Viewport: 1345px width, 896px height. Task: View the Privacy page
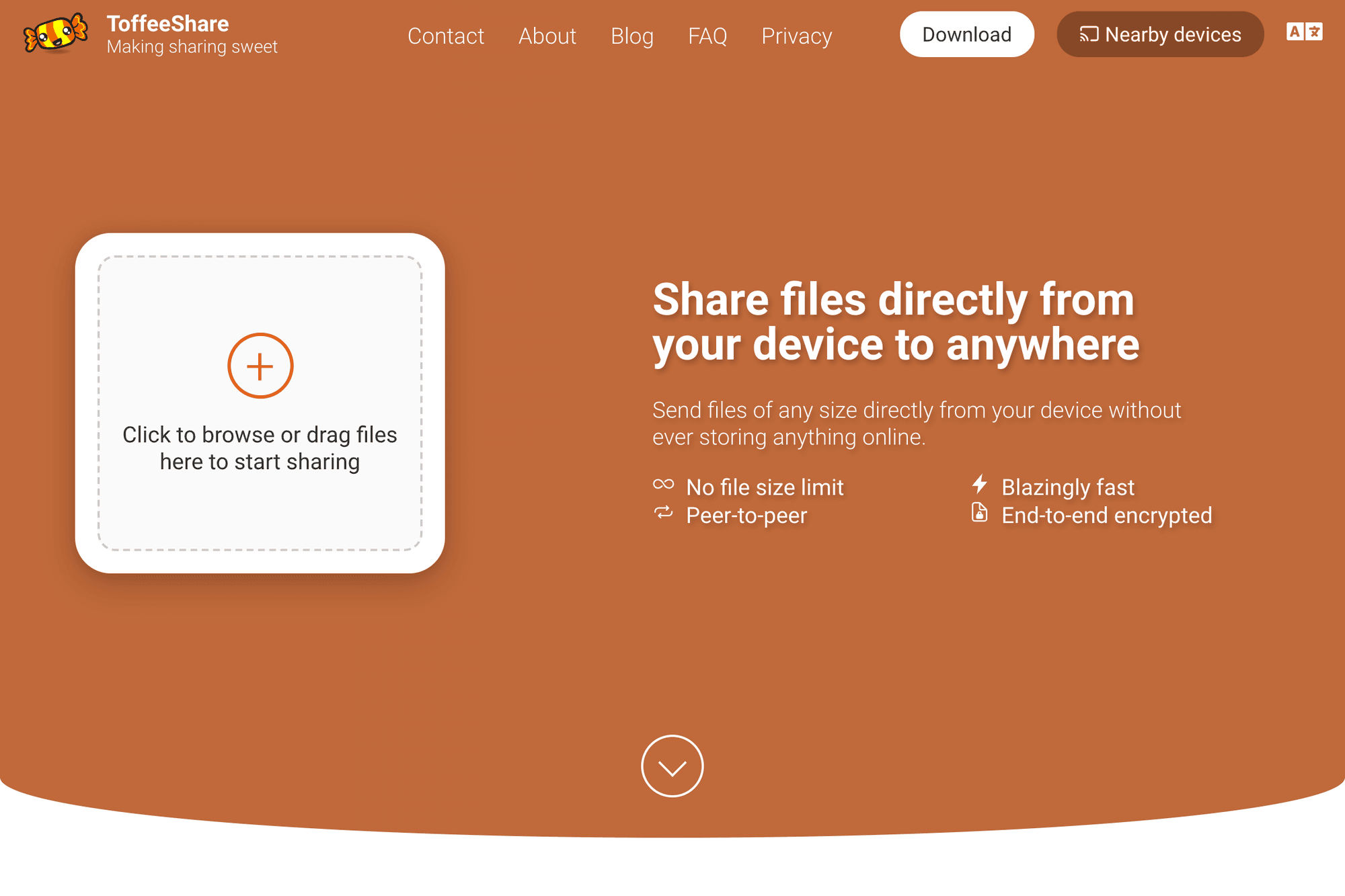tap(797, 36)
